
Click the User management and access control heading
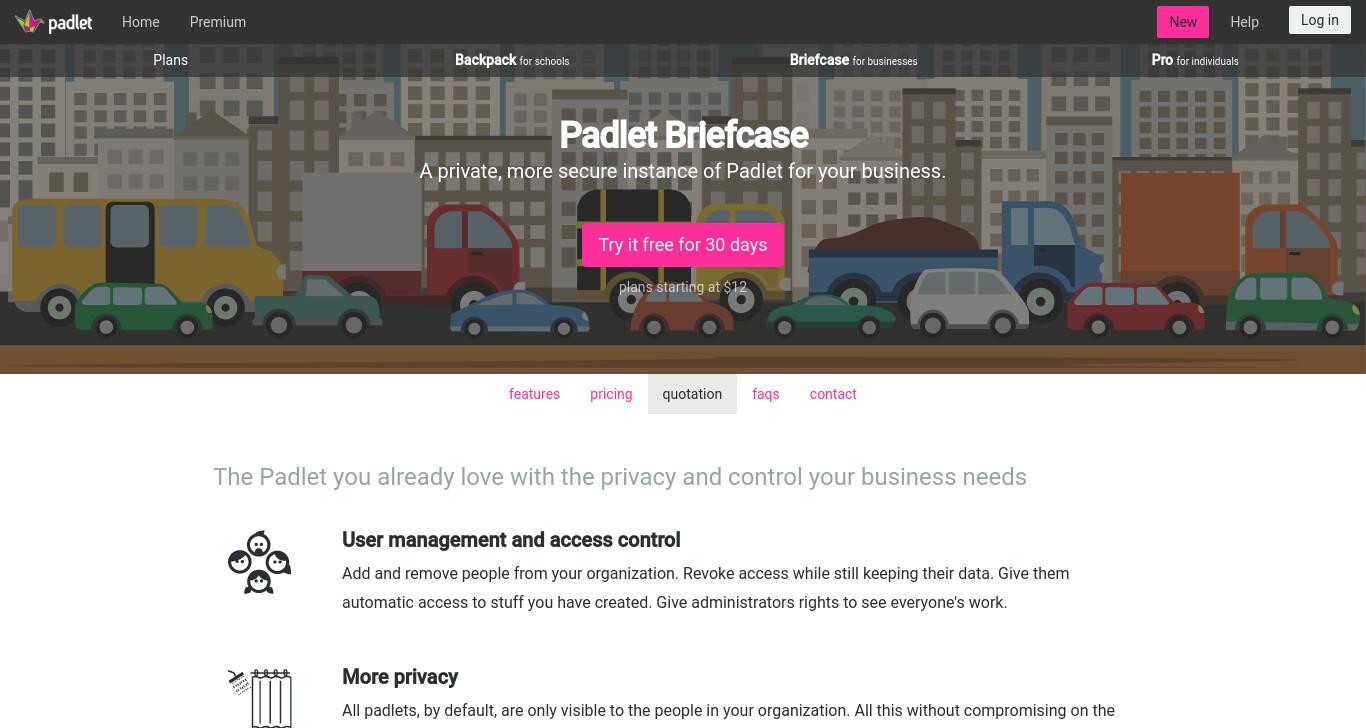(x=511, y=540)
